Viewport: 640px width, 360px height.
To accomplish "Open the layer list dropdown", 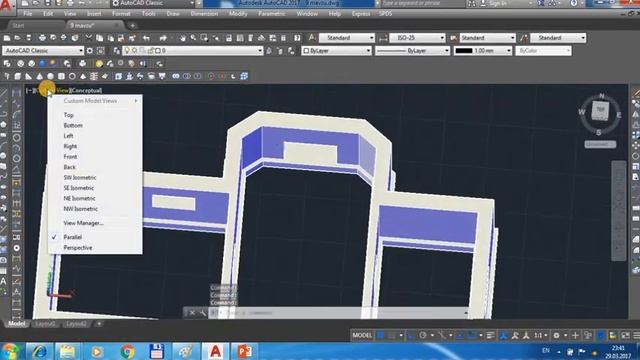I will coord(193,51).
